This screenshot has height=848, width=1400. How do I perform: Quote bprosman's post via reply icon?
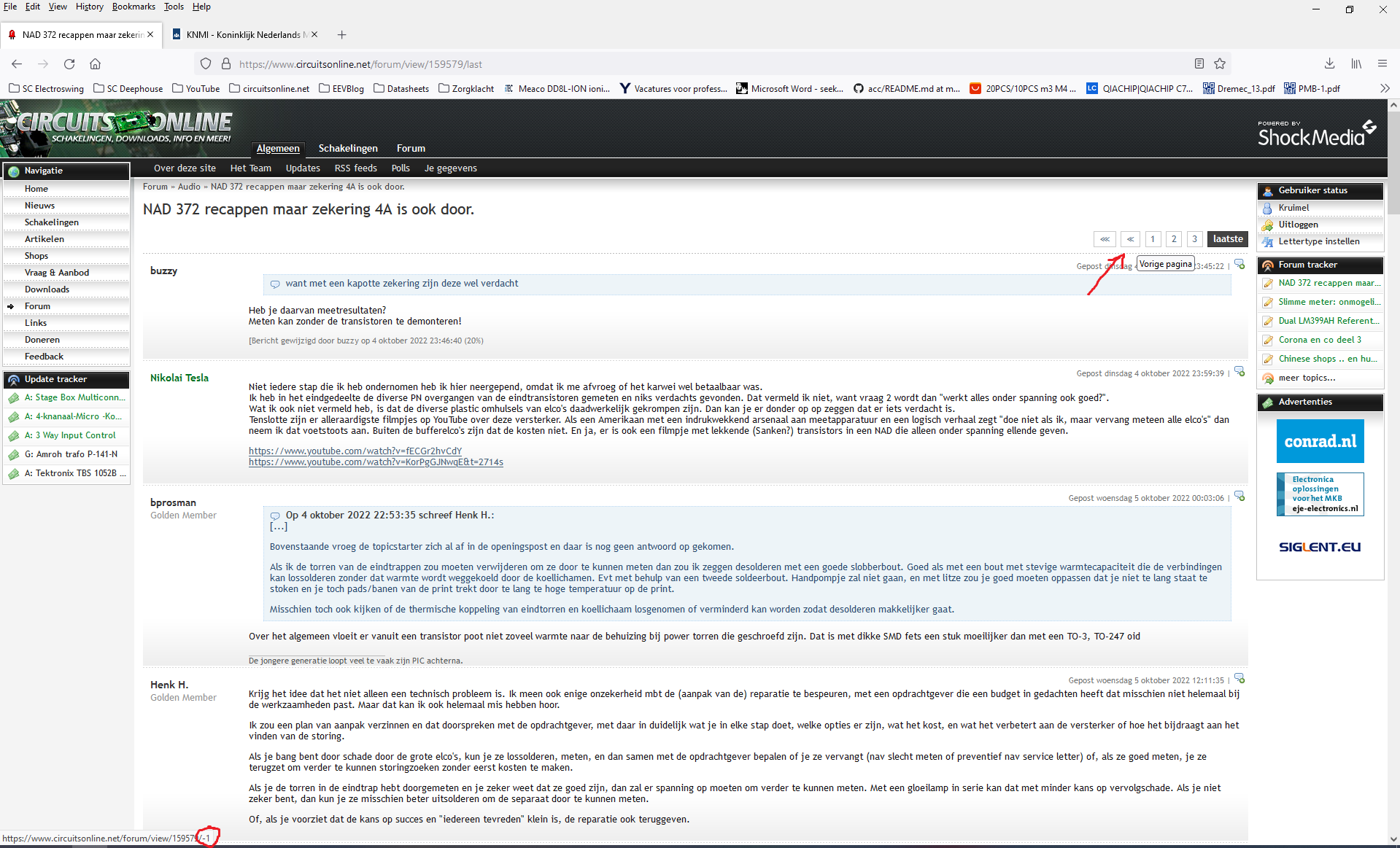(x=1239, y=497)
